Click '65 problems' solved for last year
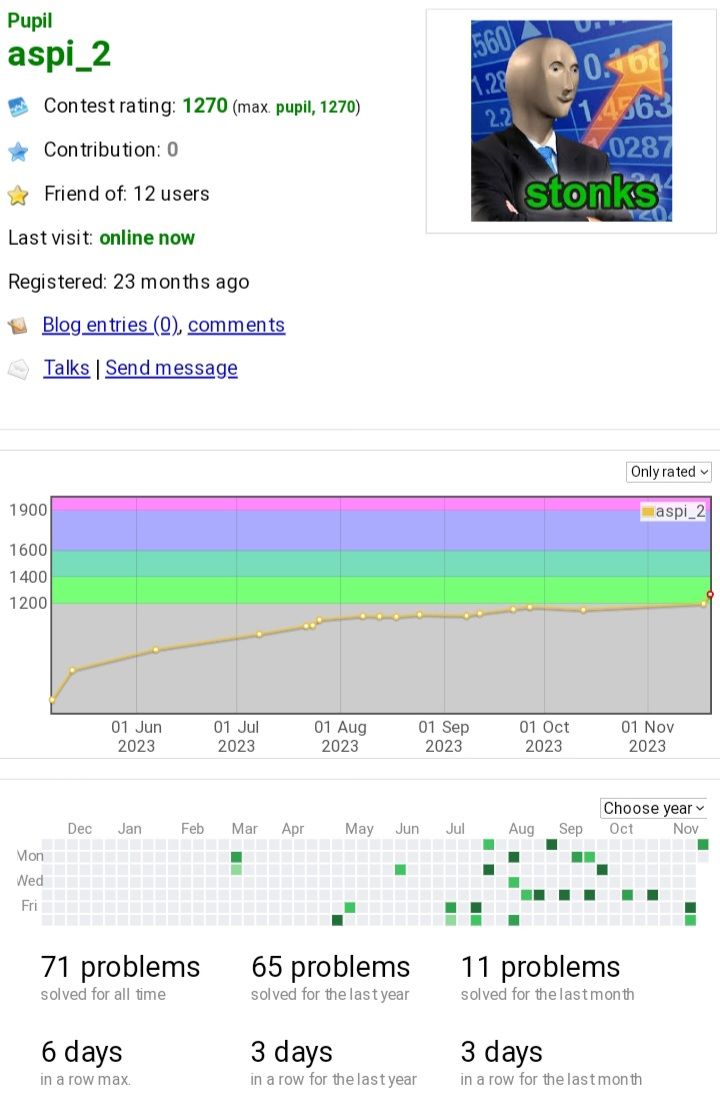This screenshot has width=720, height=1111. (330, 967)
